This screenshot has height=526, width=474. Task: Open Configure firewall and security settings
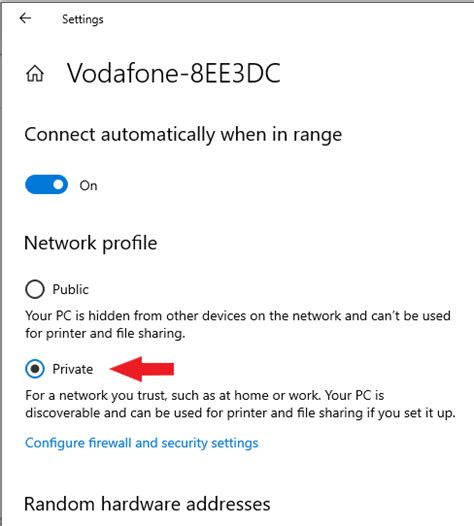142,443
